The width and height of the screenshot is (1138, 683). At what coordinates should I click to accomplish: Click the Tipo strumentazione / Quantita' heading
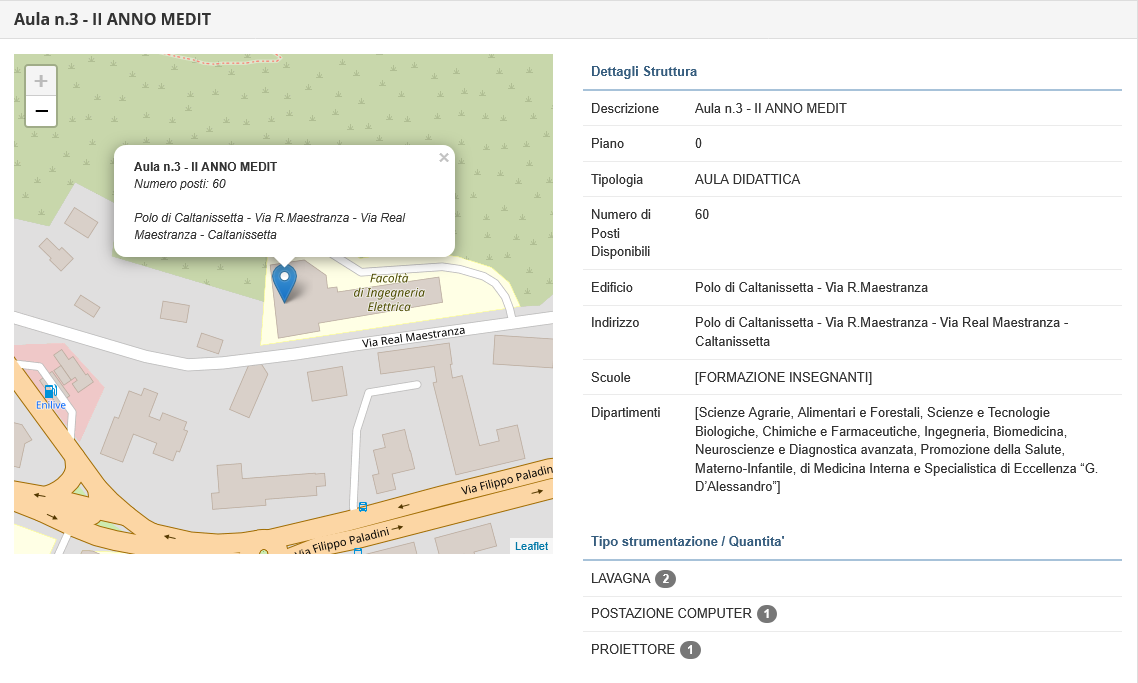688,541
